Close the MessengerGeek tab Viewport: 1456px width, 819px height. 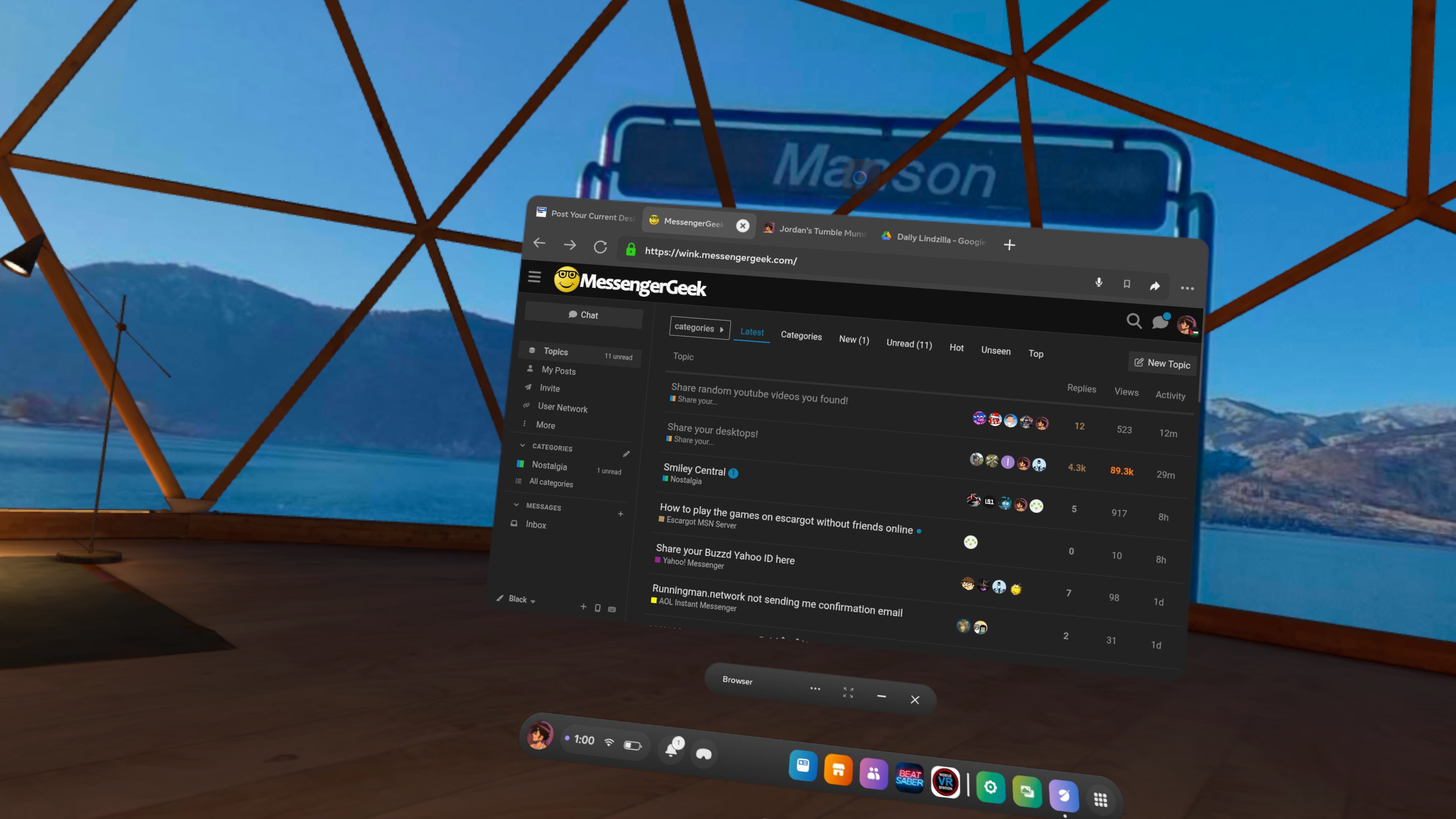[743, 225]
